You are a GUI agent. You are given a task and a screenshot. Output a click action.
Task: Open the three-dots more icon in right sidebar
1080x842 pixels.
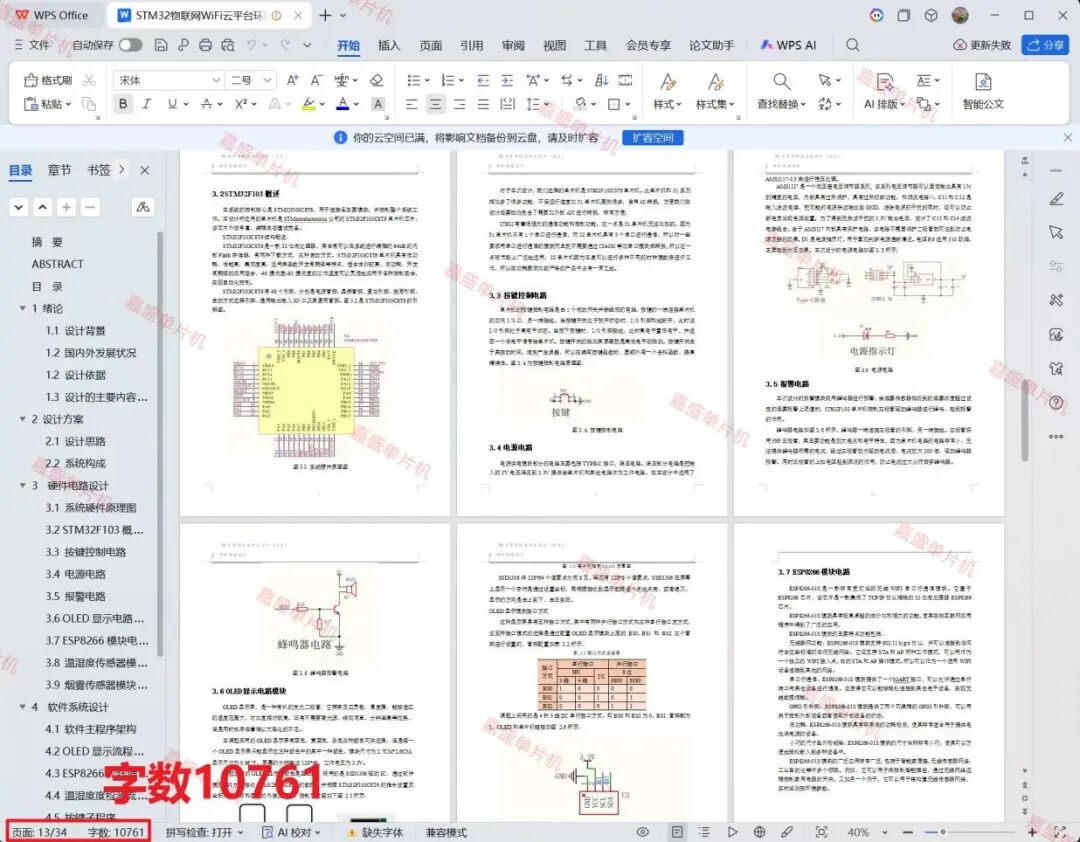1056,436
